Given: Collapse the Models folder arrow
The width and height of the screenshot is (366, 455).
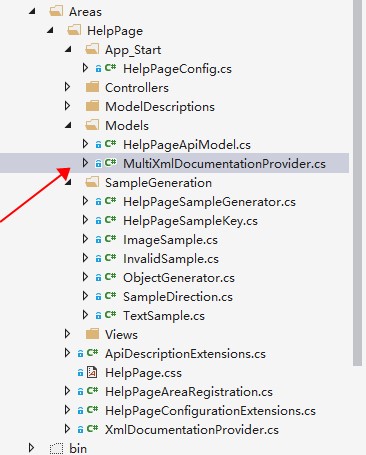Looking at the screenshot, I should pyautogui.click(x=68, y=126).
